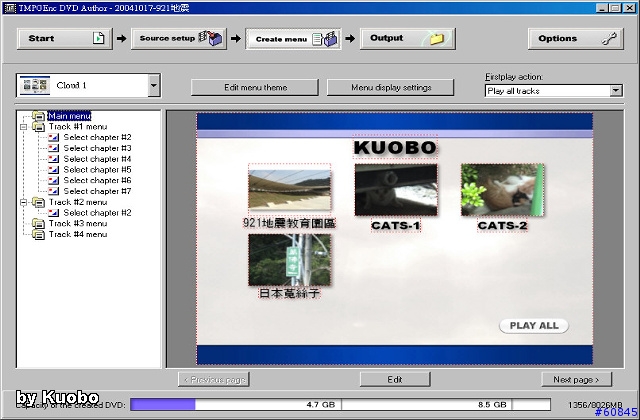The height and width of the screenshot is (420, 640).
Task: Collapse the Track #2 menu node
Action: (24, 202)
